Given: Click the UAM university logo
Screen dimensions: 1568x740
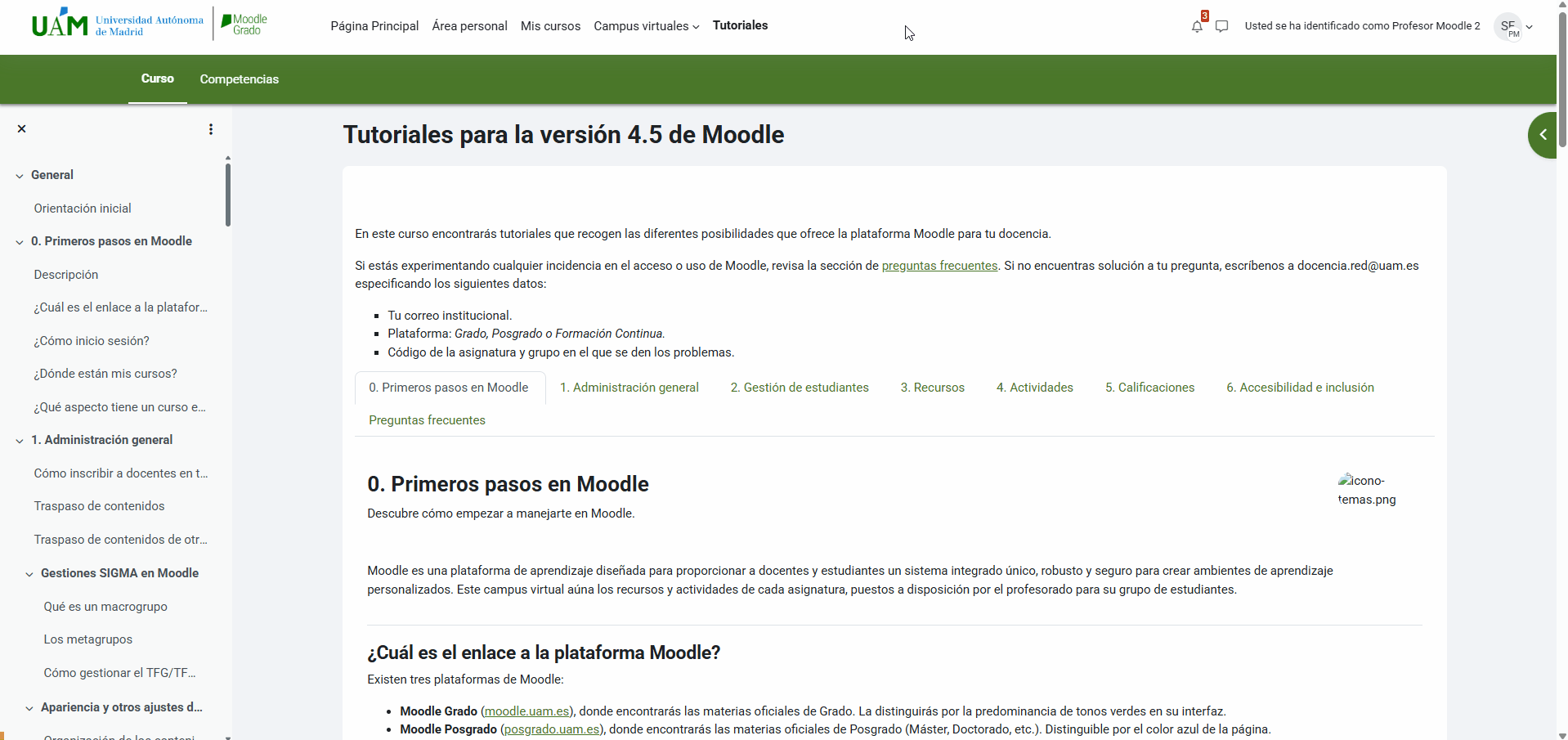Looking at the screenshot, I should tap(118, 24).
